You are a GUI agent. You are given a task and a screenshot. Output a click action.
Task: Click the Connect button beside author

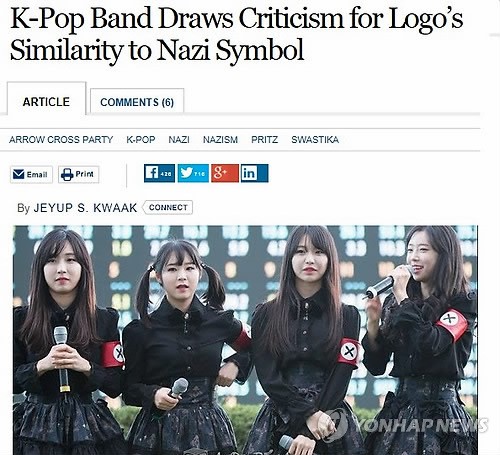pos(168,207)
